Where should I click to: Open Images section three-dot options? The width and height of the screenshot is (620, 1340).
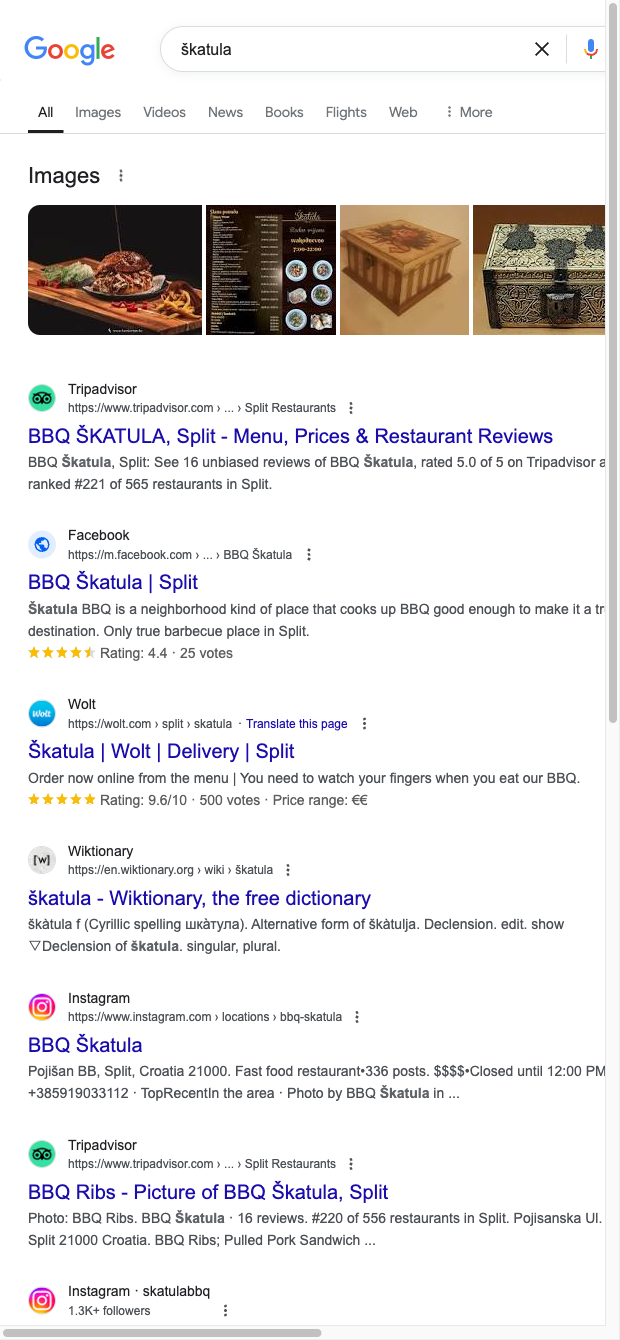pos(121,176)
